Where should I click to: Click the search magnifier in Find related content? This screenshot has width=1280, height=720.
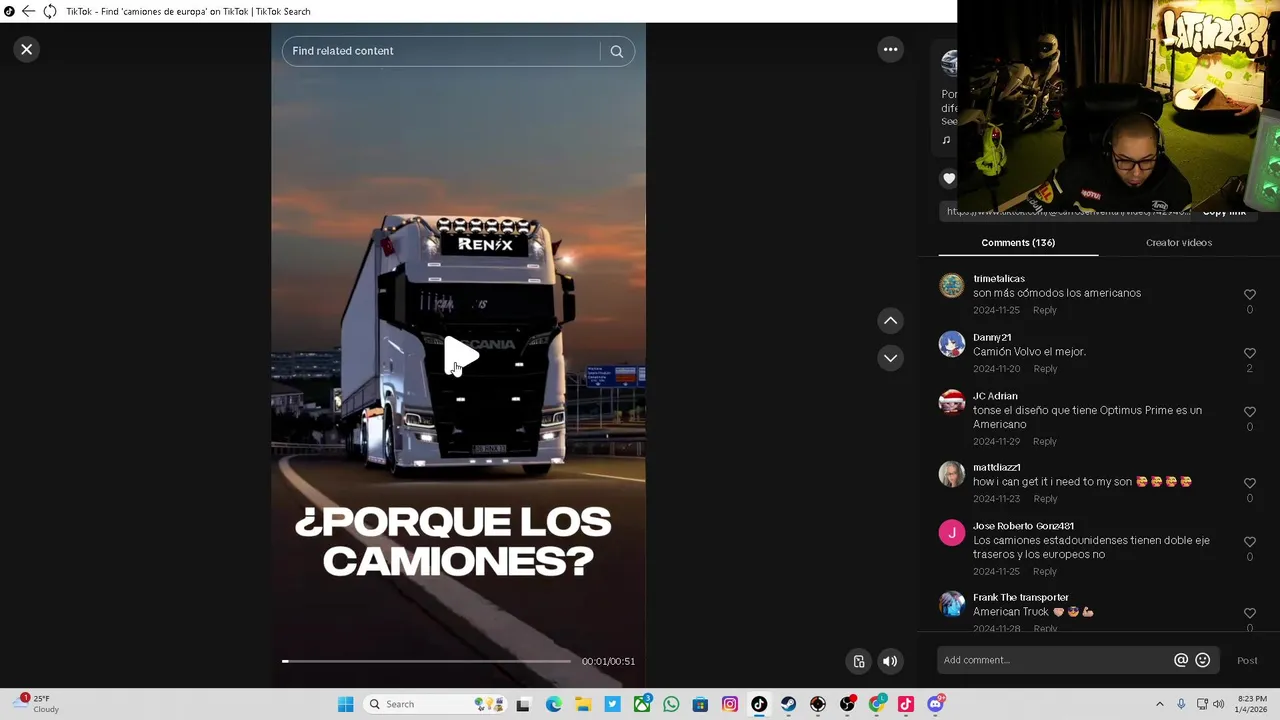pyautogui.click(x=617, y=51)
